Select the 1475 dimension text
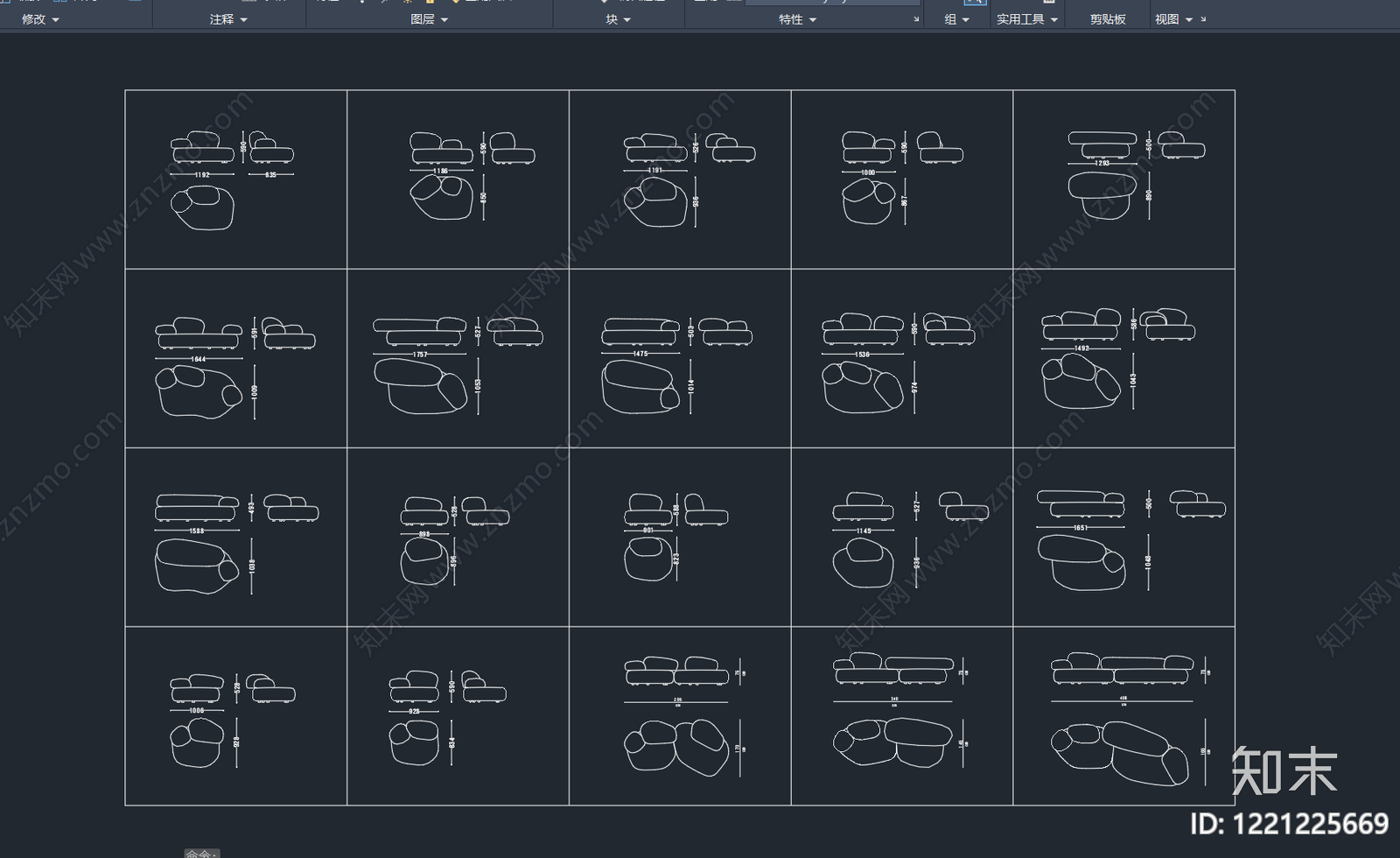The height and width of the screenshot is (858, 1400). click(x=640, y=354)
